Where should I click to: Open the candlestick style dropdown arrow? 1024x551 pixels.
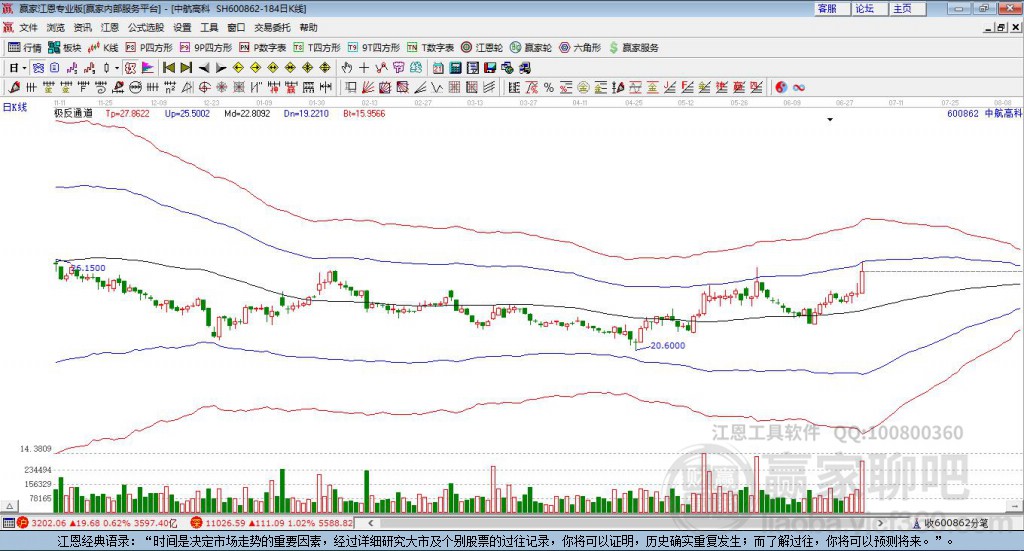click(x=116, y=68)
